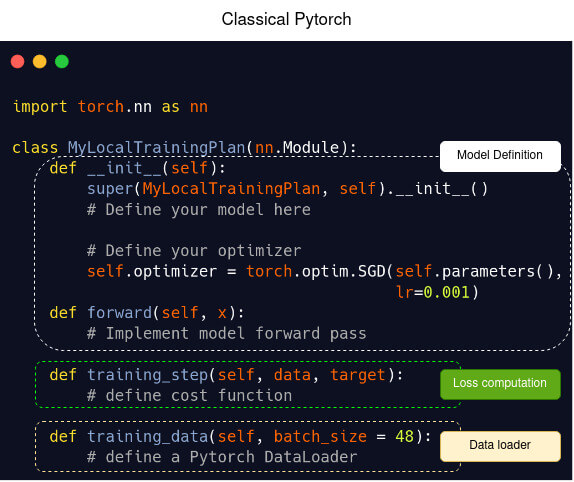The image size is (574, 482).
Task: Click the 'define cost function' comment
Action: pyautogui.click(x=190, y=396)
